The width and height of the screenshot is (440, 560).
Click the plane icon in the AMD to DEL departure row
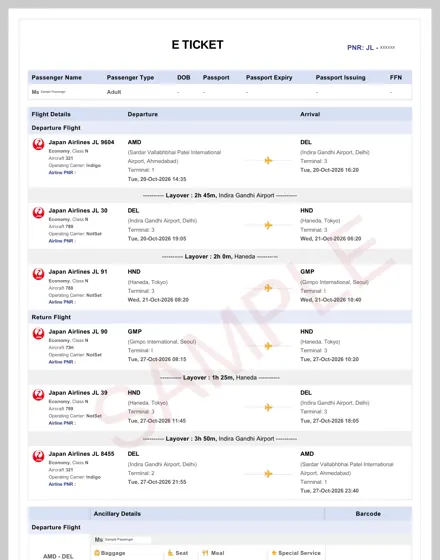[268, 160]
